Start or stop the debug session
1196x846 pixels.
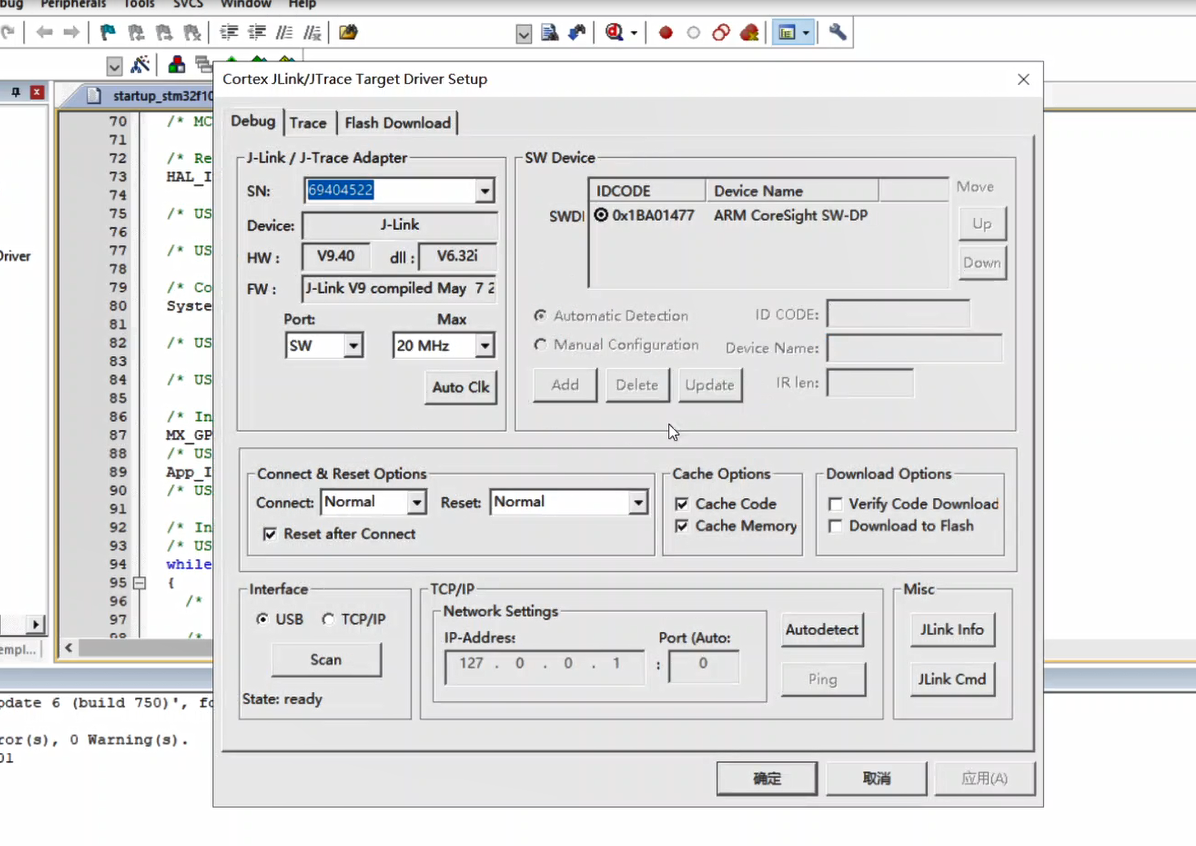coord(614,32)
